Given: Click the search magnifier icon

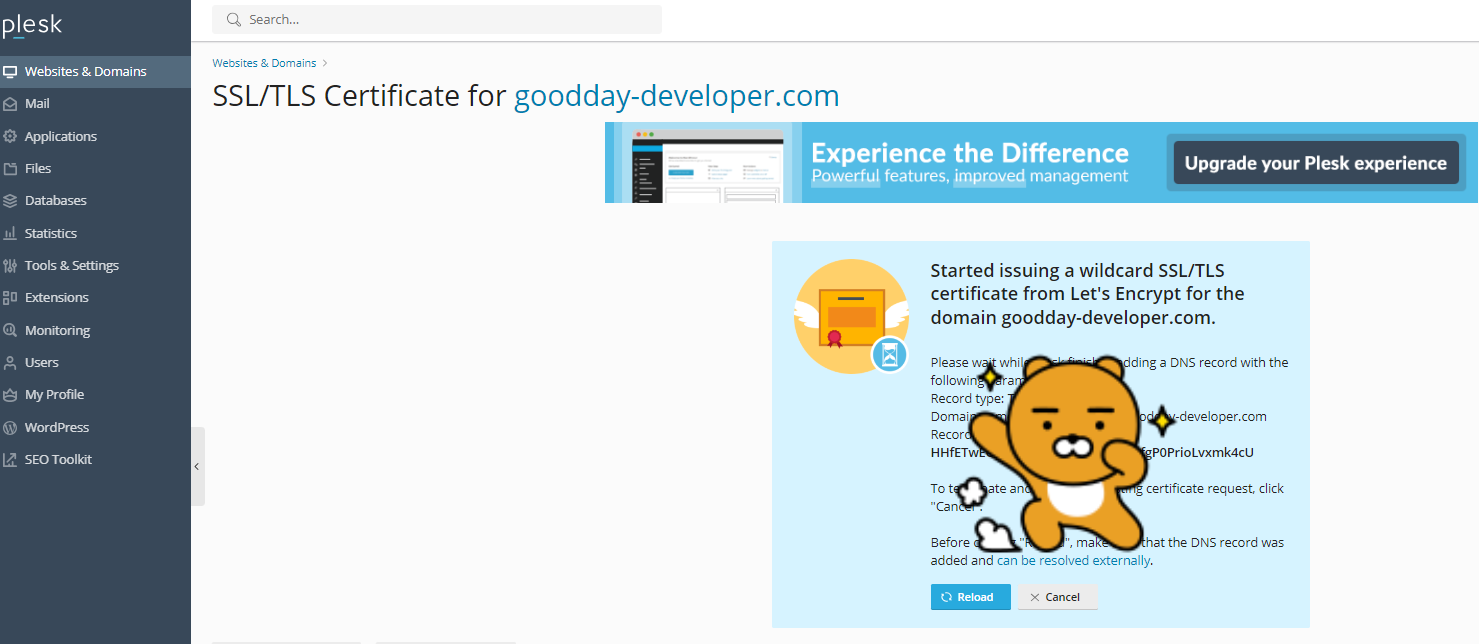Looking at the screenshot, I should [234, 19].
